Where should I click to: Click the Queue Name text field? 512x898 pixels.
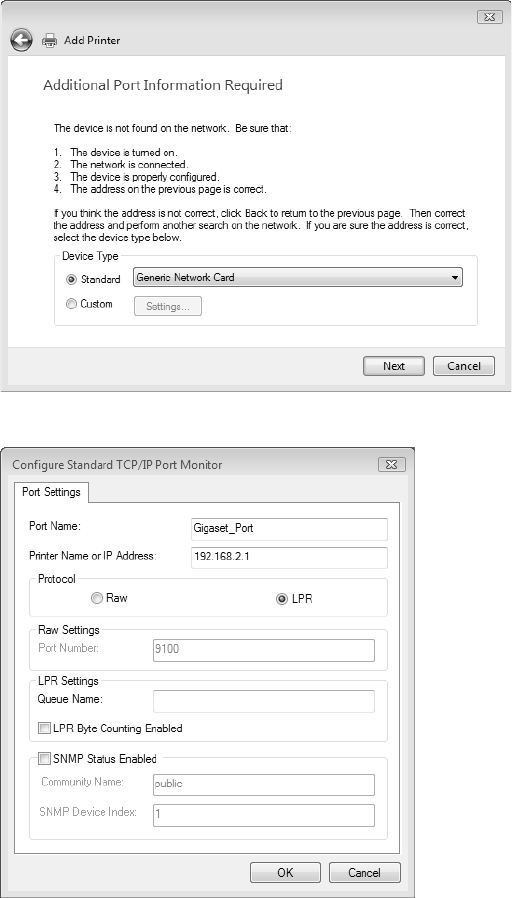[264, 701]
